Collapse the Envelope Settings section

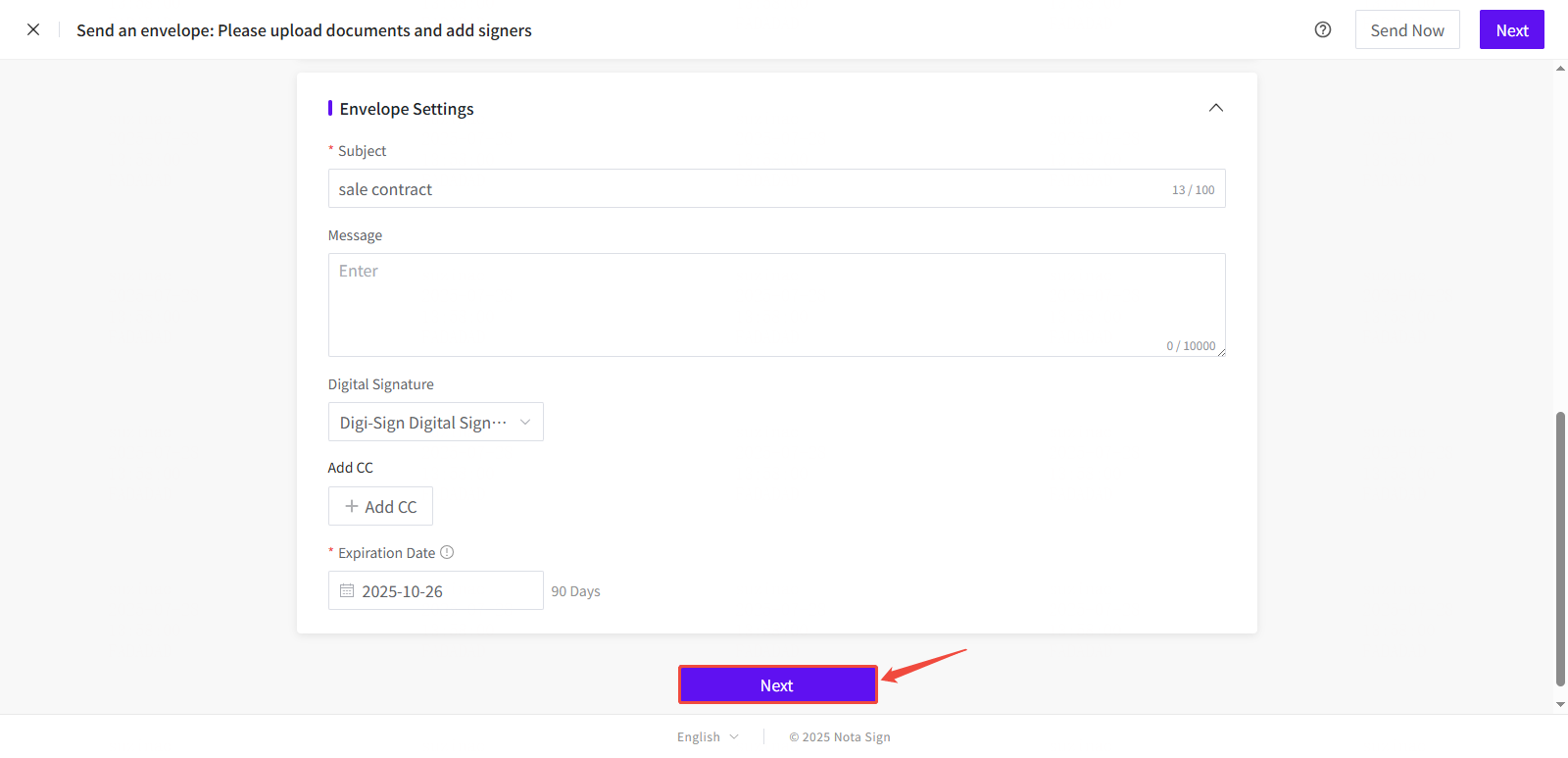point(1215,108)
